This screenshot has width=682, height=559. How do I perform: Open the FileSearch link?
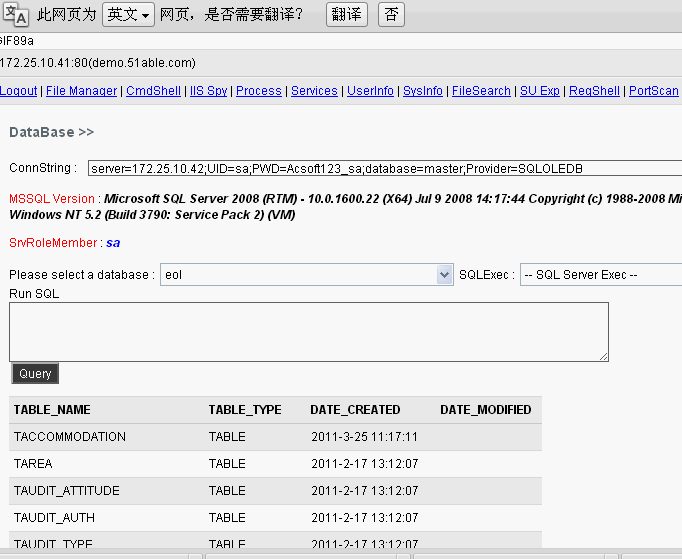pos(481,90)
